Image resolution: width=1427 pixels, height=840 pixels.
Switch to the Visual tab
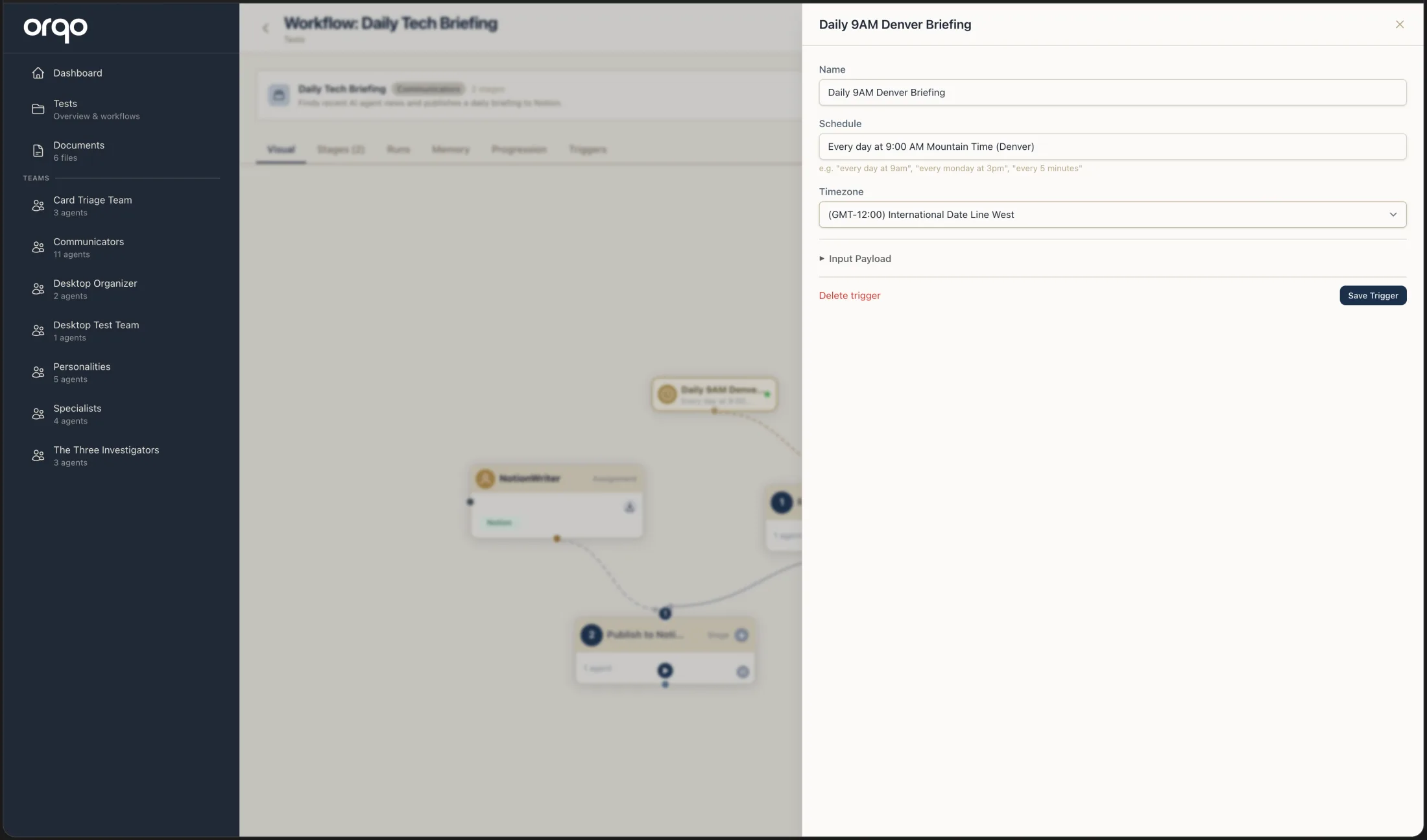click(281, 149)
